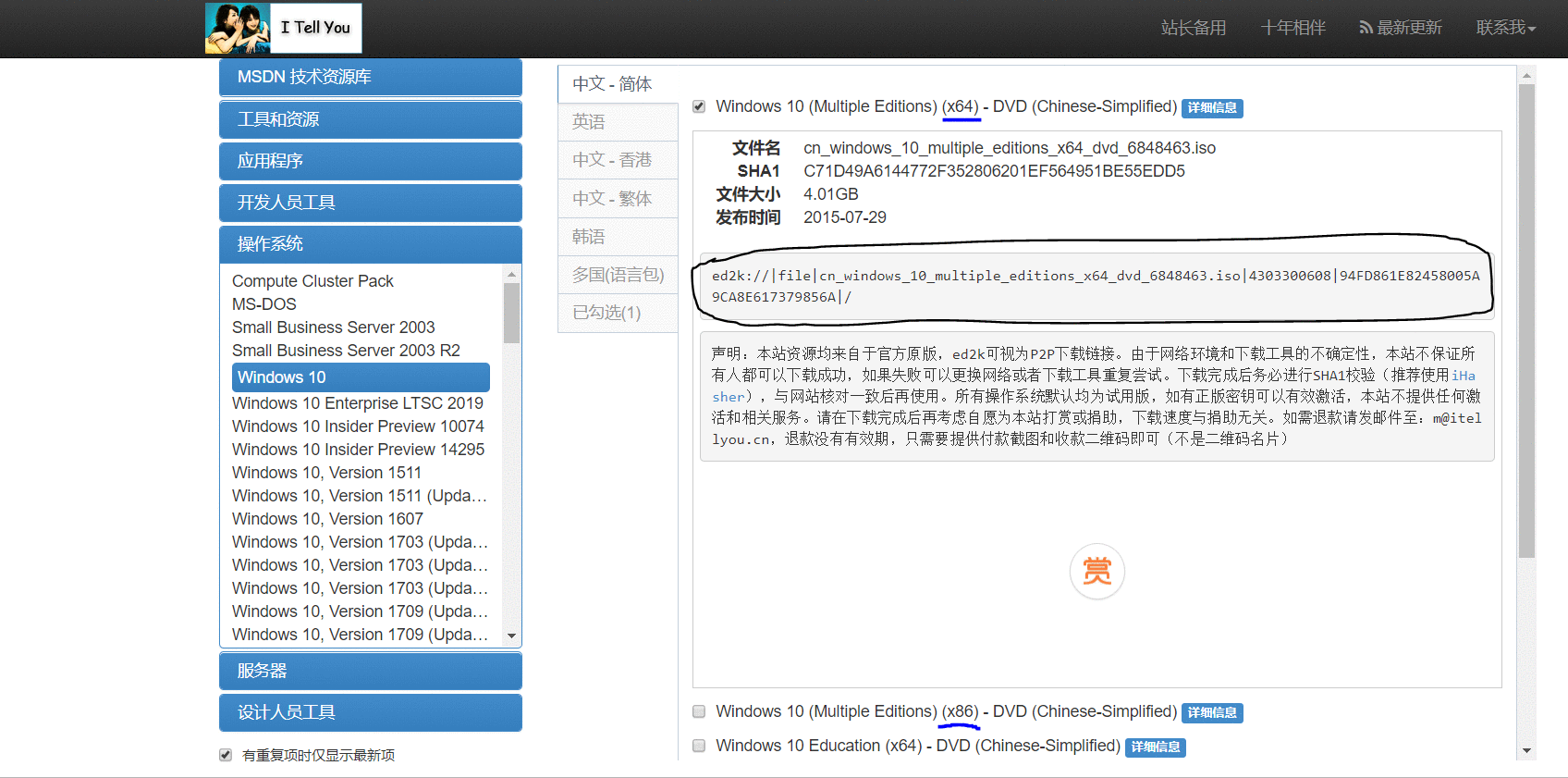Viewport: 1568px width, 778px height.
Task: Select Compute Cluster Pack in the list
Action: pyautogui.click(x=312, y=281)
